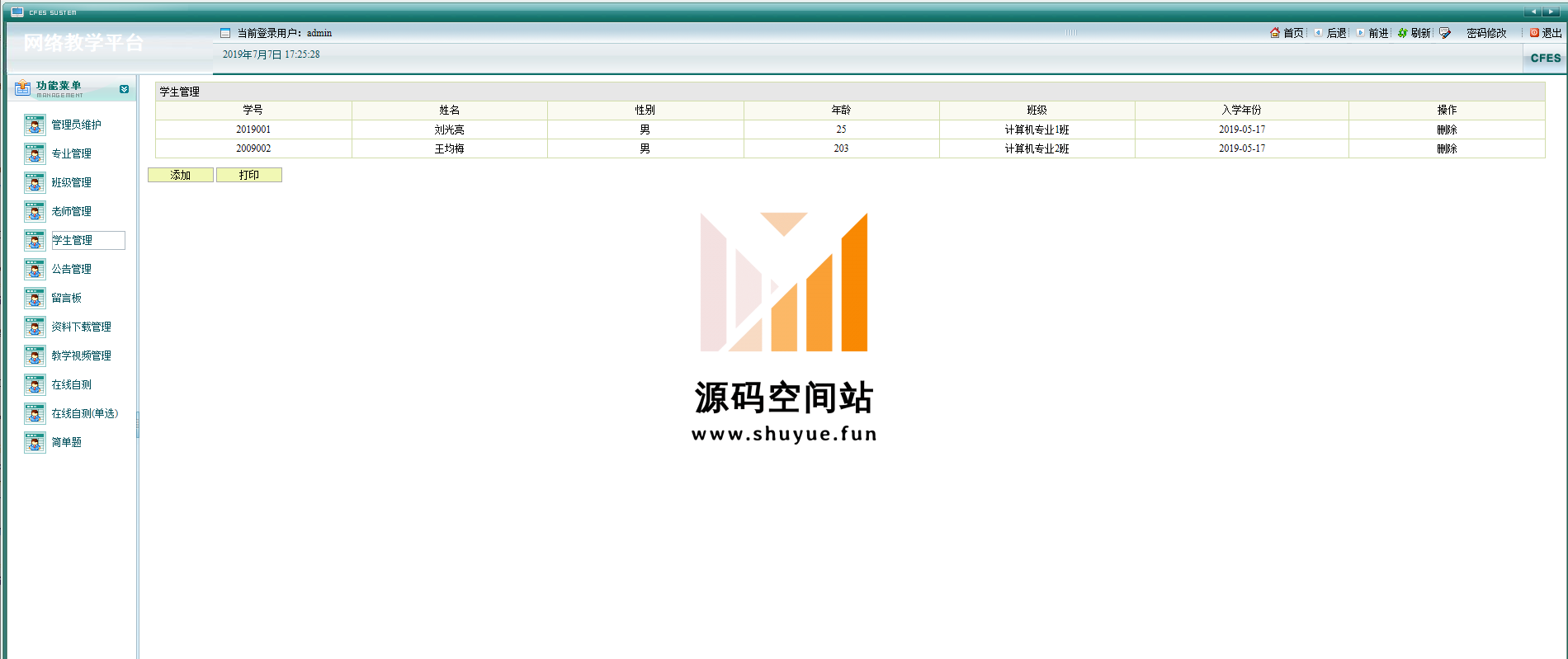
Task: Click the 添加 button
Action: point(181,175)
